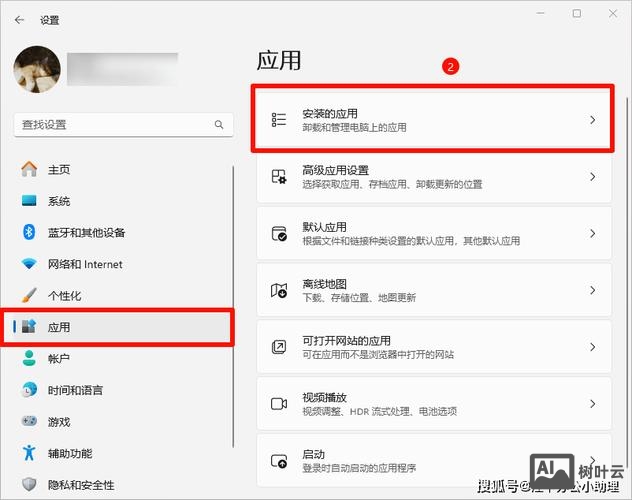Image resolution: width=632 pixels, height=500 pixels.
Task: Click the 高级应用设置 gear icon
Action: pos(279,176)
